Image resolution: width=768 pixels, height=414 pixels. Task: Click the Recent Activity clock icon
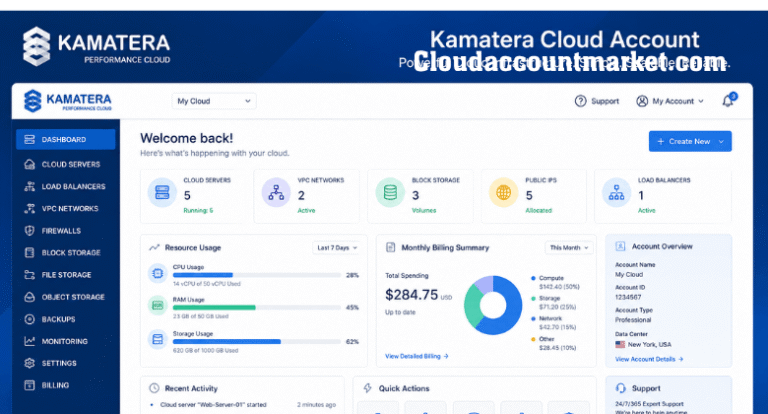(154, 388)
